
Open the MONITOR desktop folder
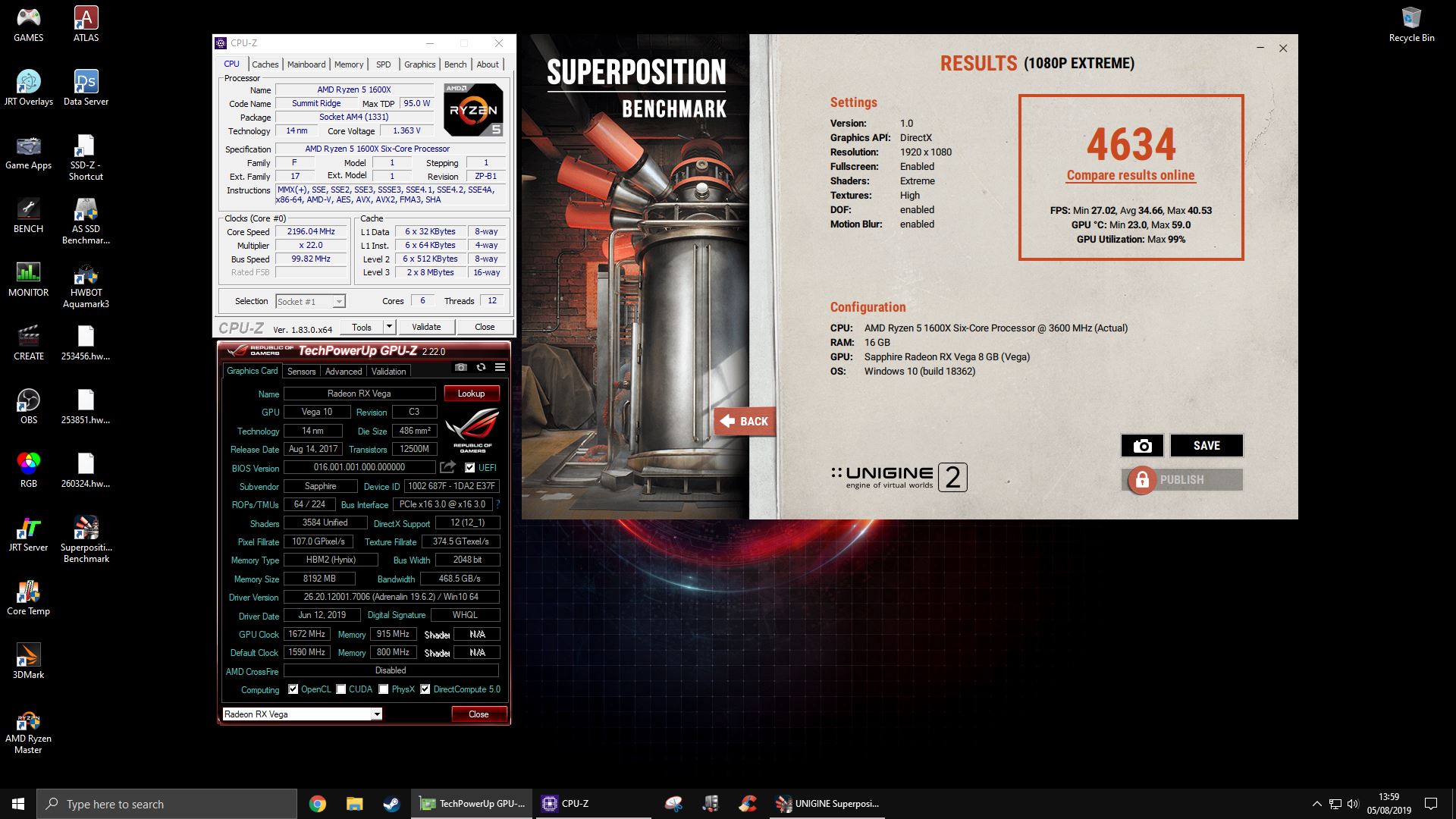pos(28,278)
